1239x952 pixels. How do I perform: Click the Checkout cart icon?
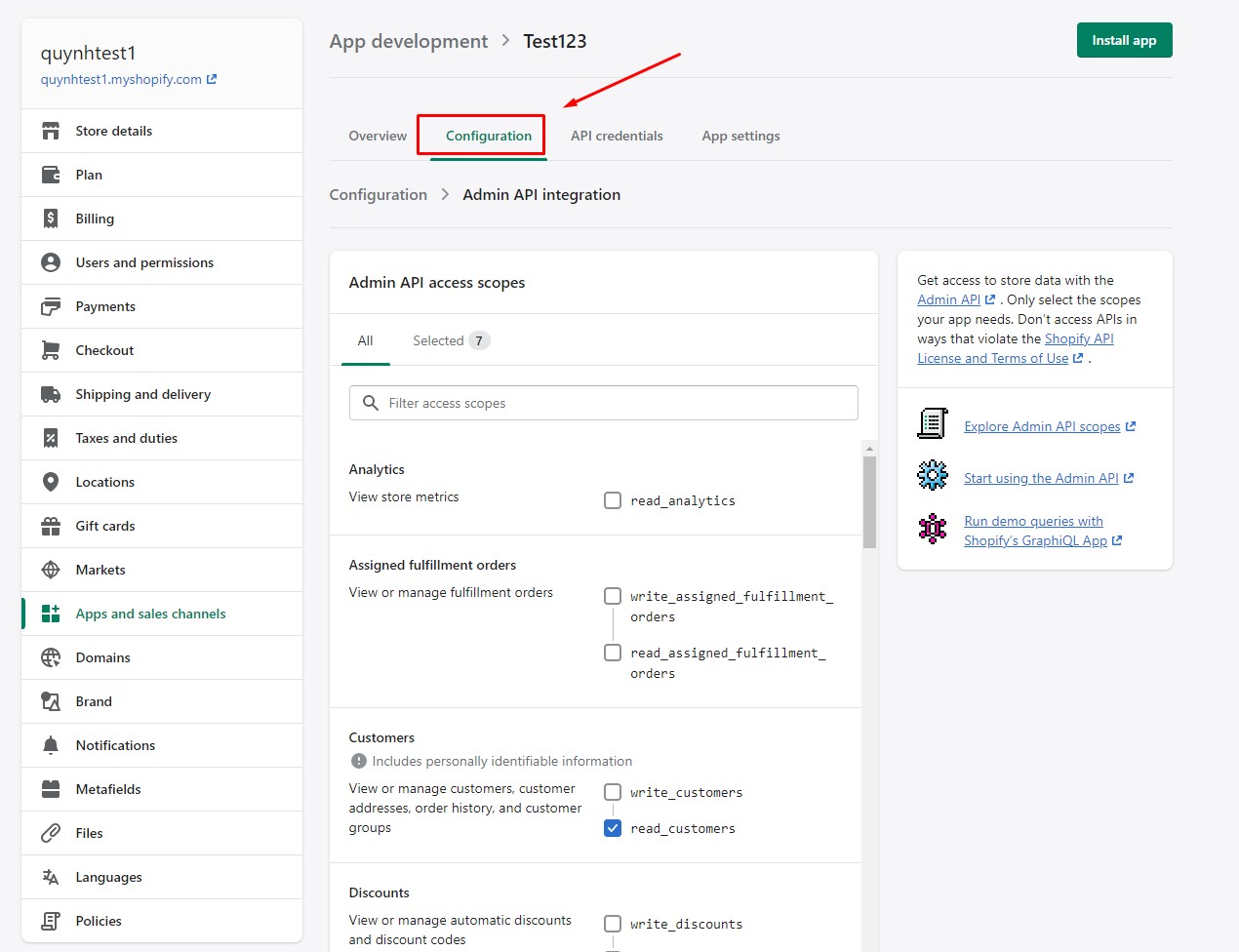click(51, 350)
